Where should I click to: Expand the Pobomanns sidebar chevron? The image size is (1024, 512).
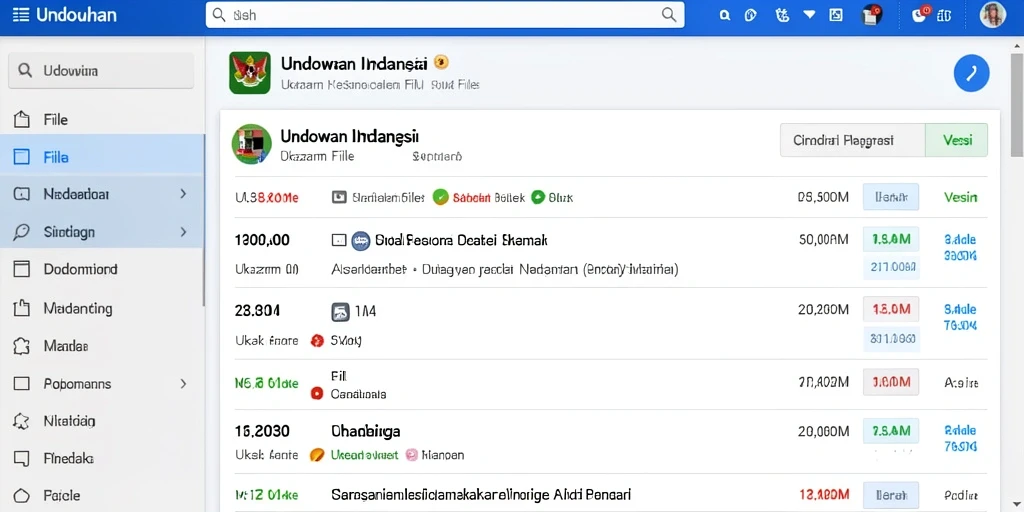point(184,383)
